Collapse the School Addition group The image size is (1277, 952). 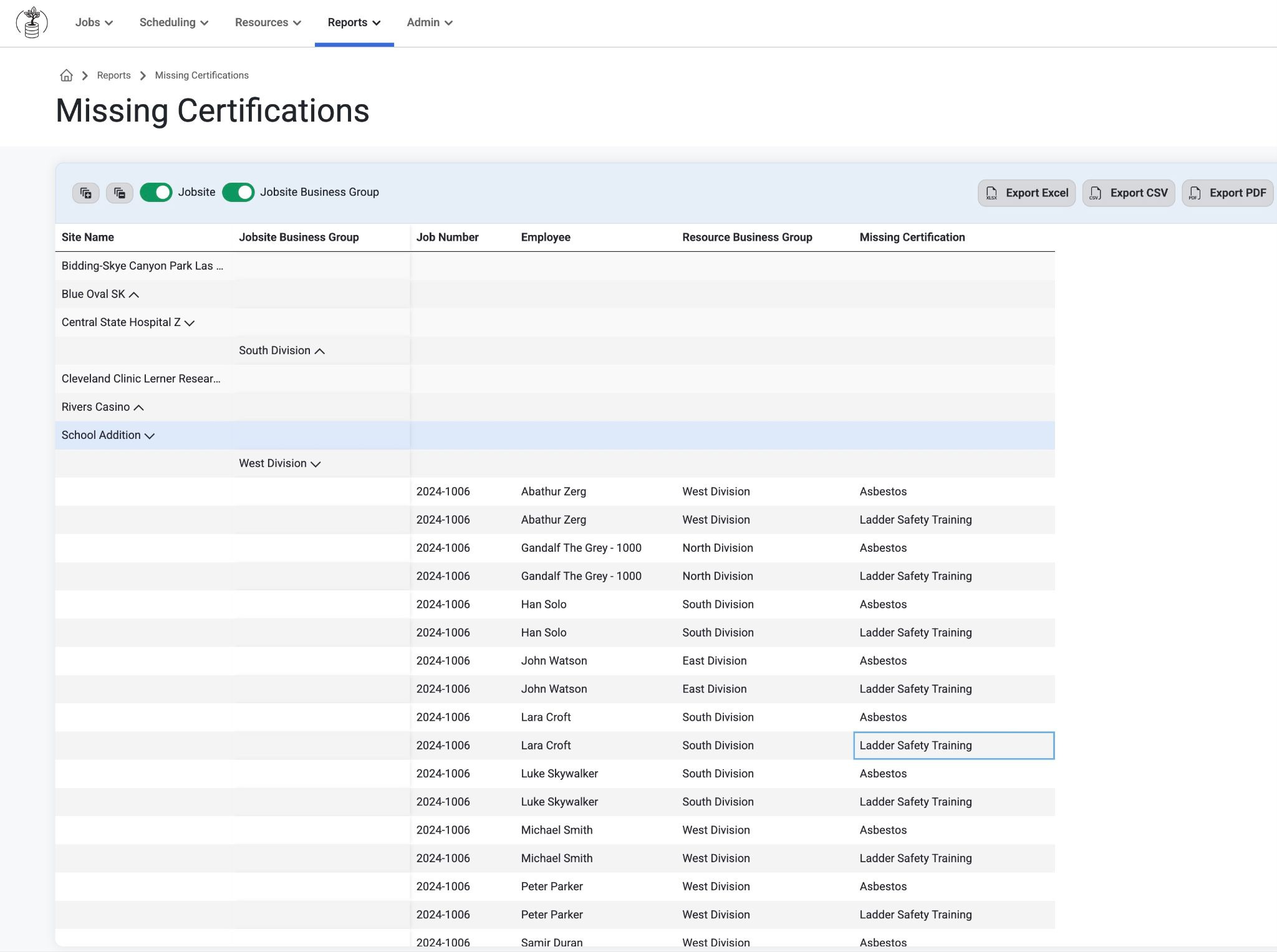(x=150, y=436)
